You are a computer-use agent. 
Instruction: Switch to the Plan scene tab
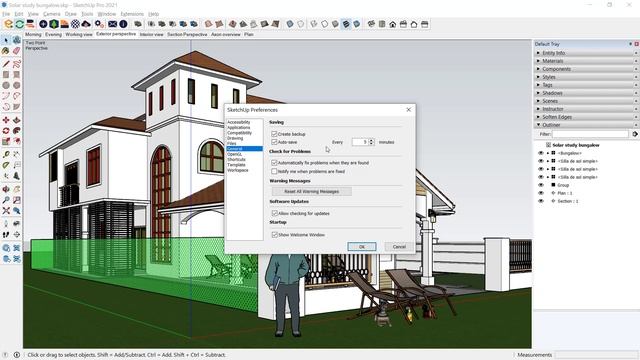(x=249, y=35)
